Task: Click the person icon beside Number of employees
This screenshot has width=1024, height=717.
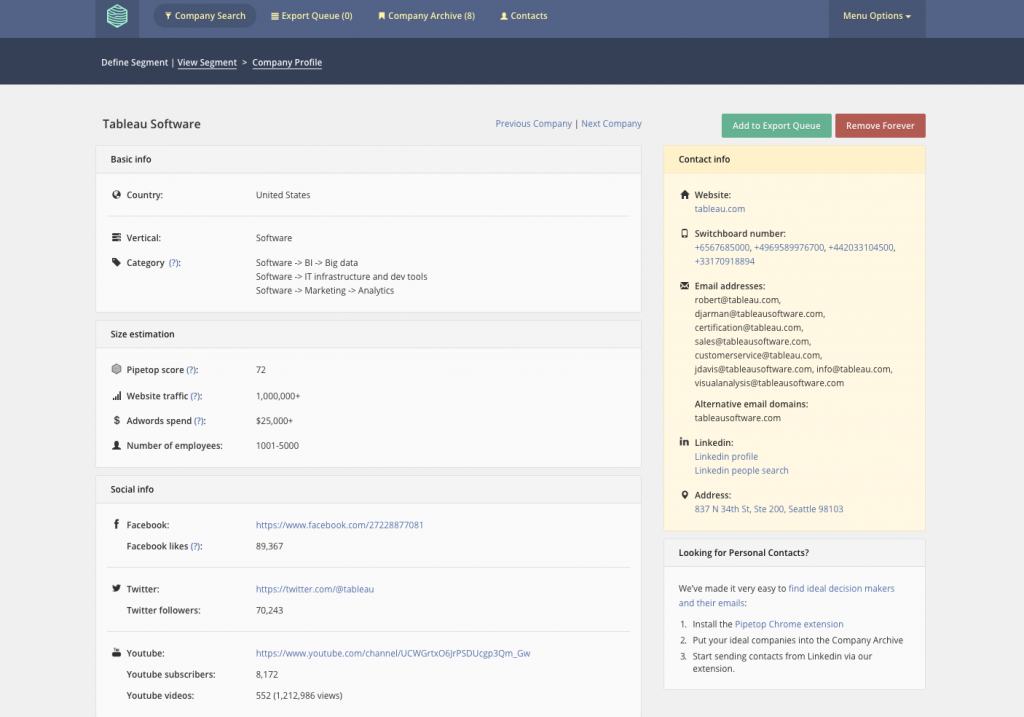Action: [116, 445]
